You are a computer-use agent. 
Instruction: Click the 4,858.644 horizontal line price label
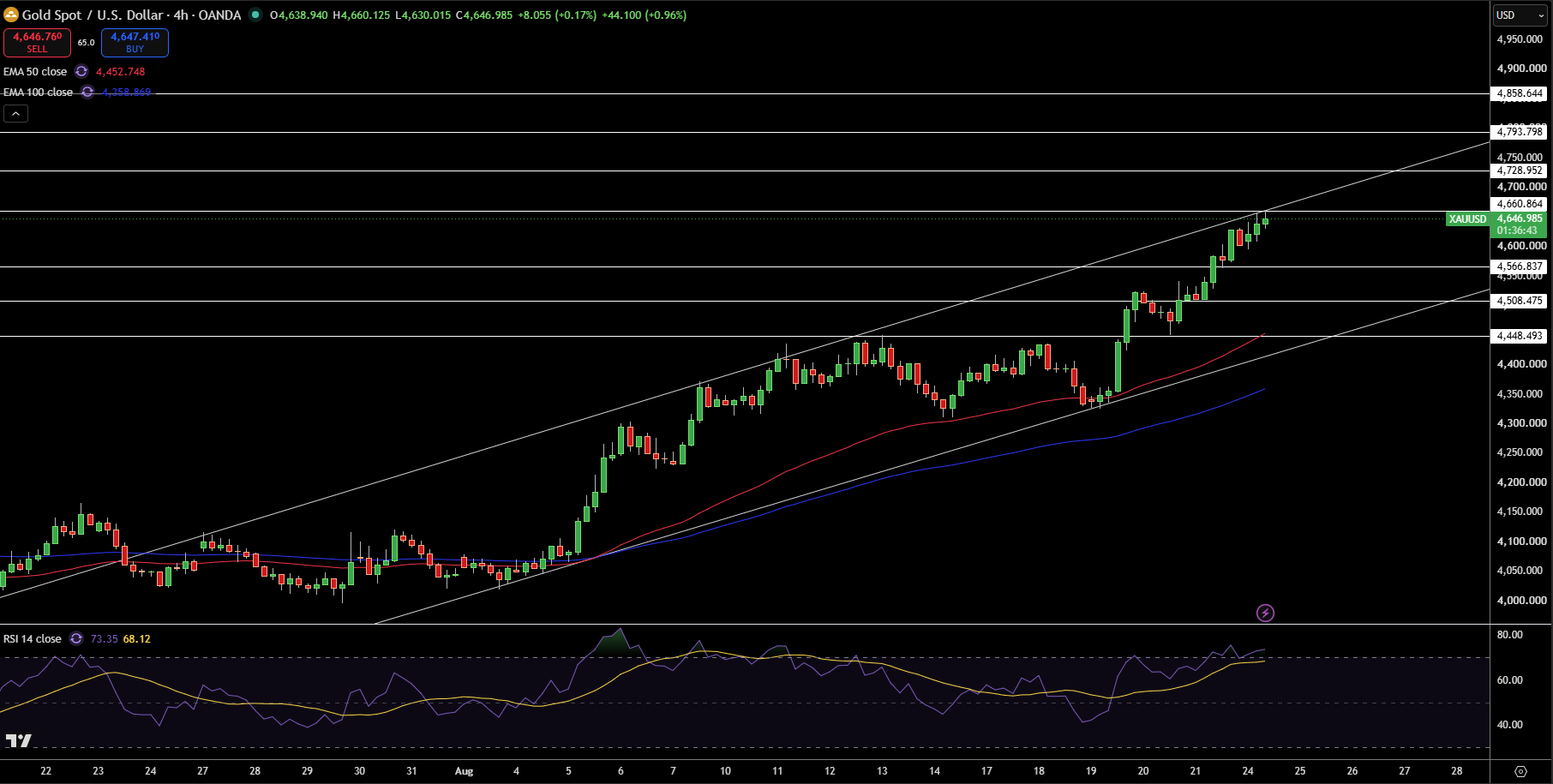(1519, 93)
